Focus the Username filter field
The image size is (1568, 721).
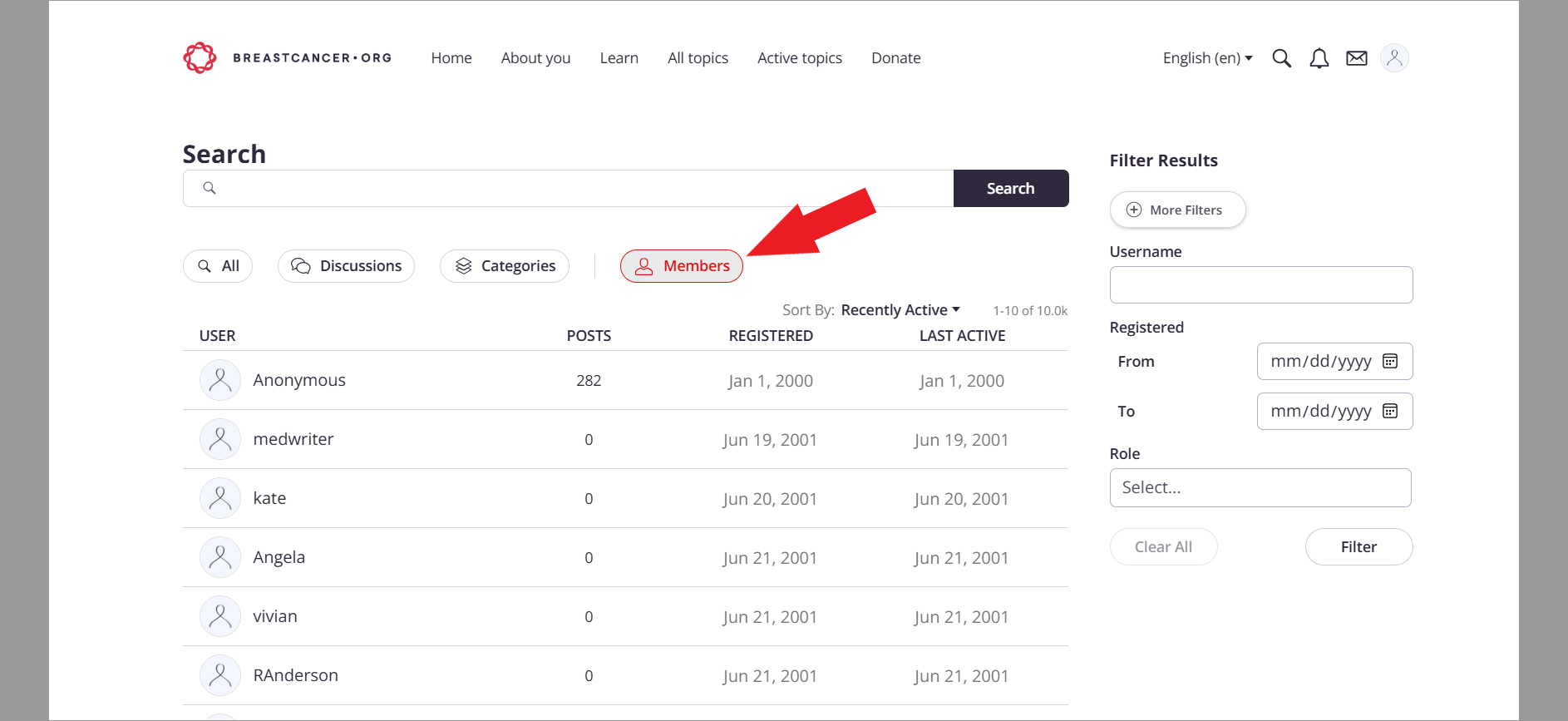tap(1261, 284)
